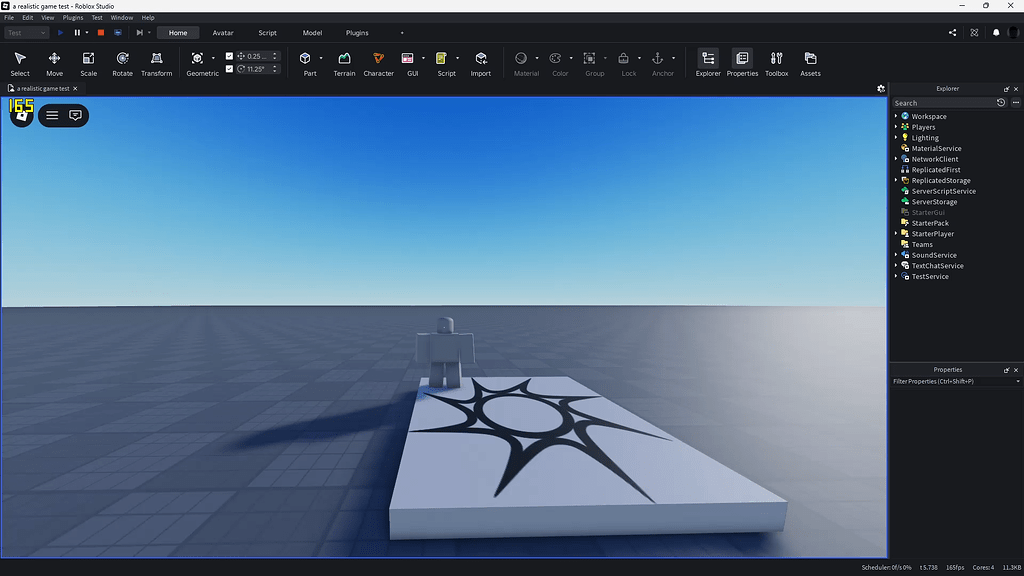Screen dimensions: 1024x576
Task: Open the Part type dropdown arrow
Action: coord(321,58)
